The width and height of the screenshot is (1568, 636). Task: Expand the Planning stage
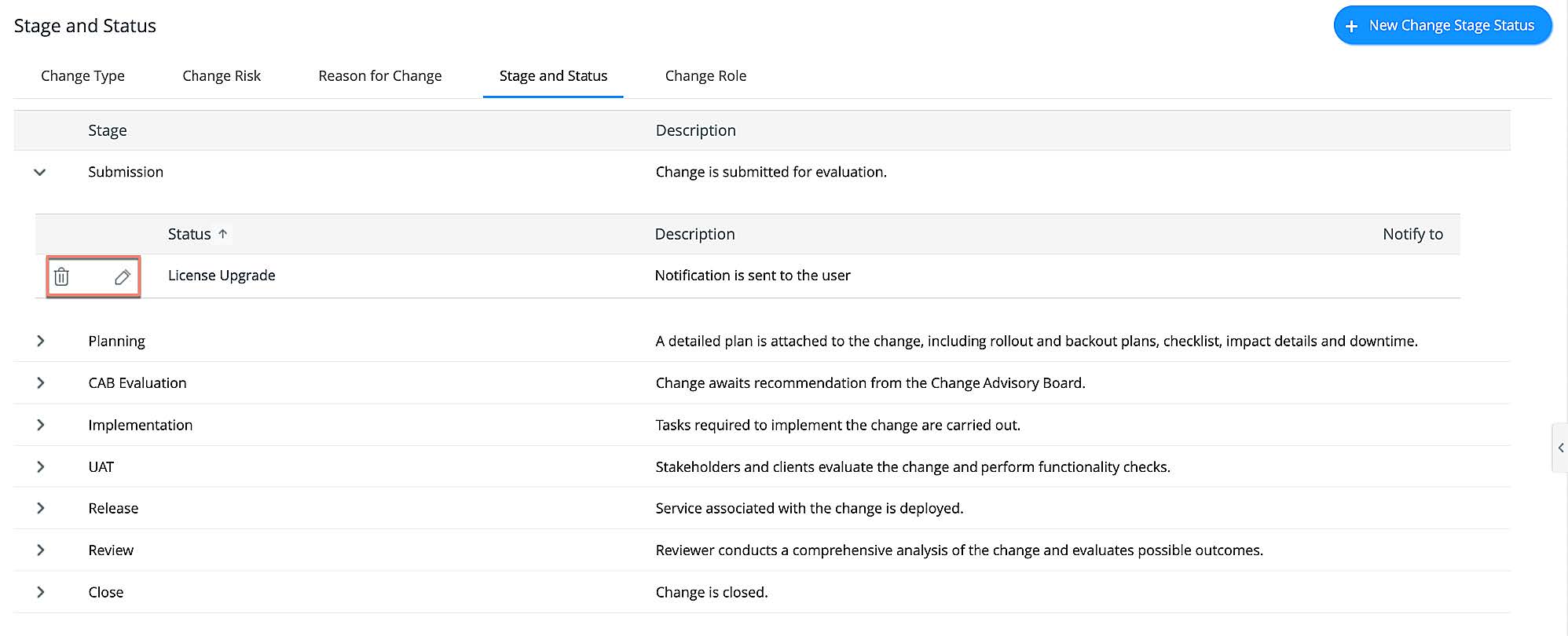(x=40, y=341)
